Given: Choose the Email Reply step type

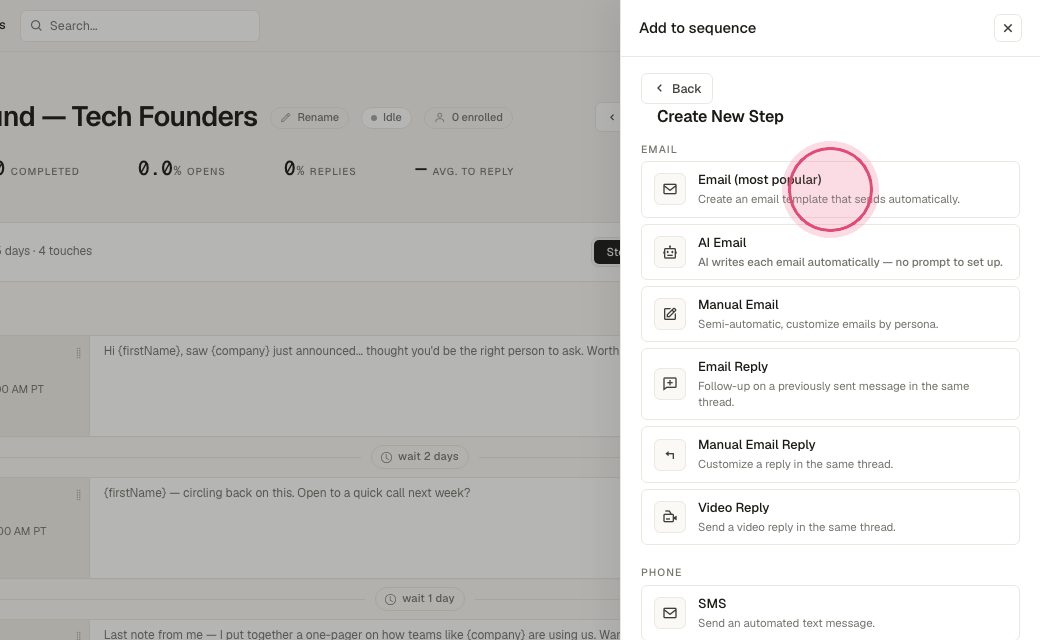Looking at the screenshot, I should (x=830, y=384).
